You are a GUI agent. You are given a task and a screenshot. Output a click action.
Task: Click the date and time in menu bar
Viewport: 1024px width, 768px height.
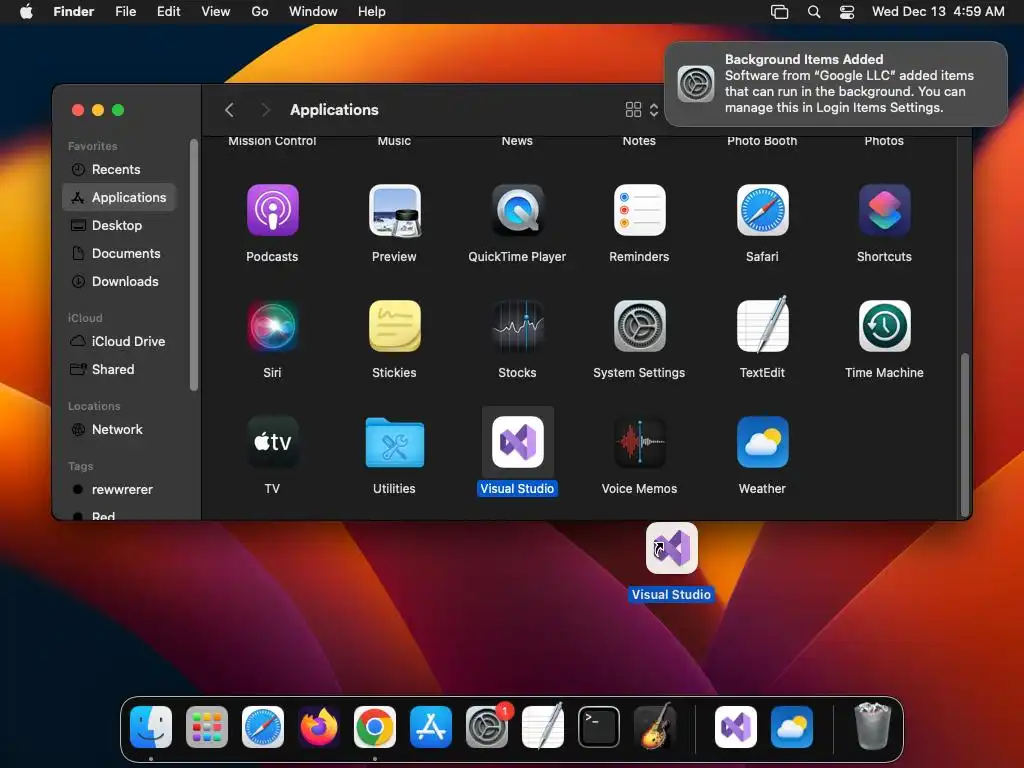(x=938, y=11)
